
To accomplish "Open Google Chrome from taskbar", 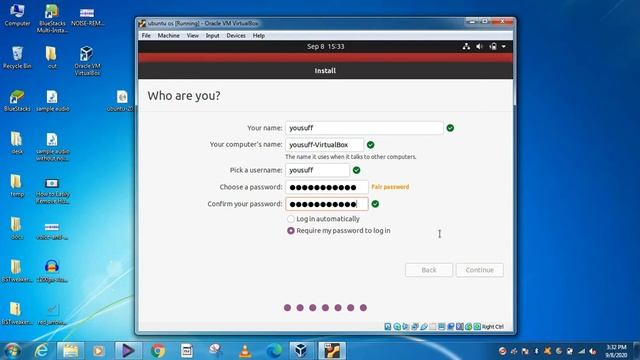I will click(158, 351).
